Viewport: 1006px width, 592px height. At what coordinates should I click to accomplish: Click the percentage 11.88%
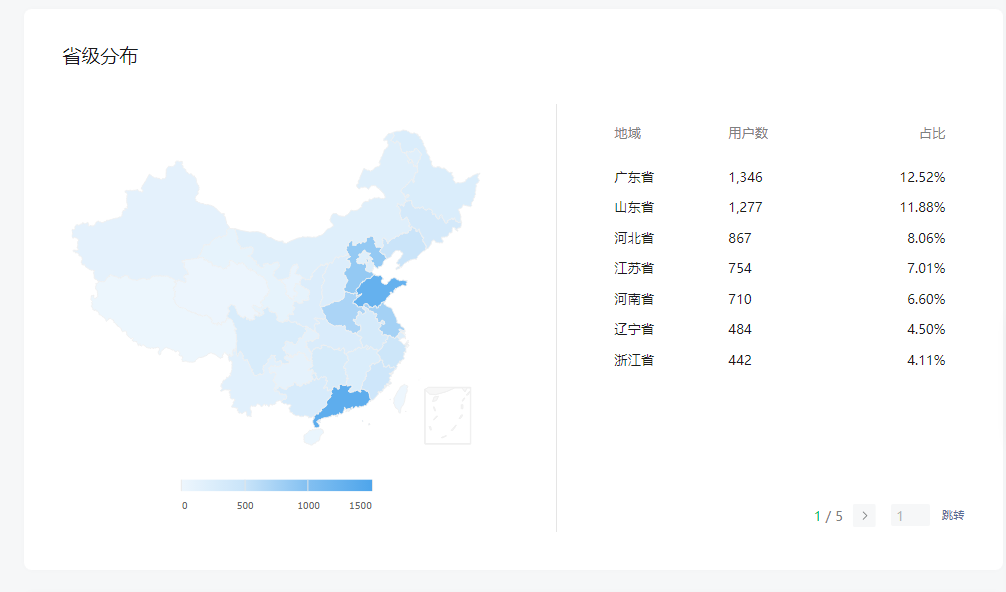(x=923, y=207)
